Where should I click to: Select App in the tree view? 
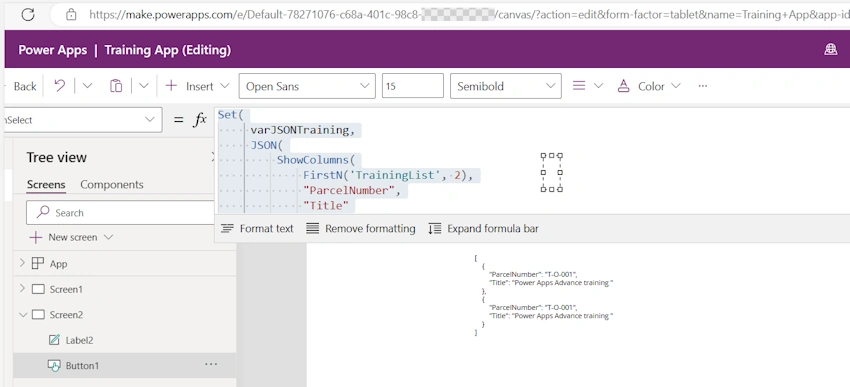(x=59, y=264)
